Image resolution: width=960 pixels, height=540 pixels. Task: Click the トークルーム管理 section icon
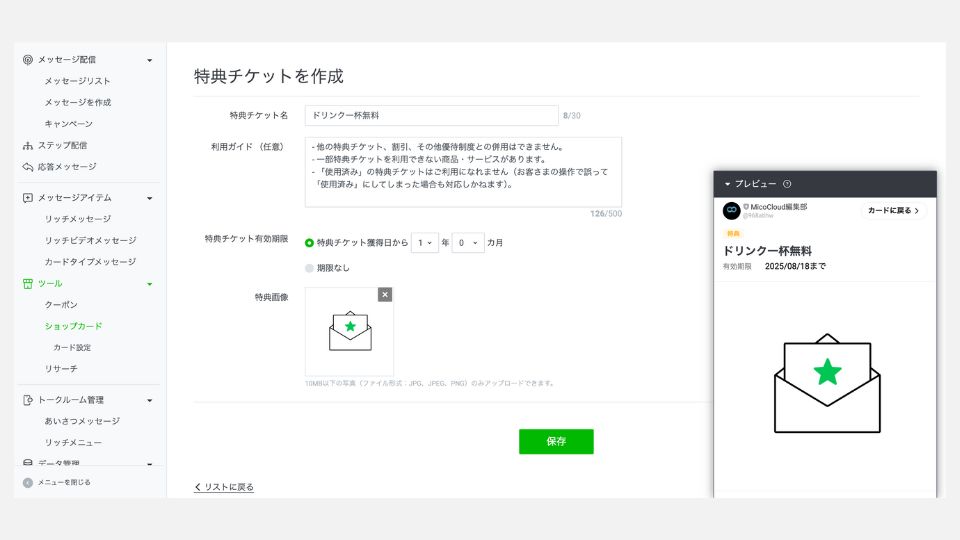click(x=28, y=400)
